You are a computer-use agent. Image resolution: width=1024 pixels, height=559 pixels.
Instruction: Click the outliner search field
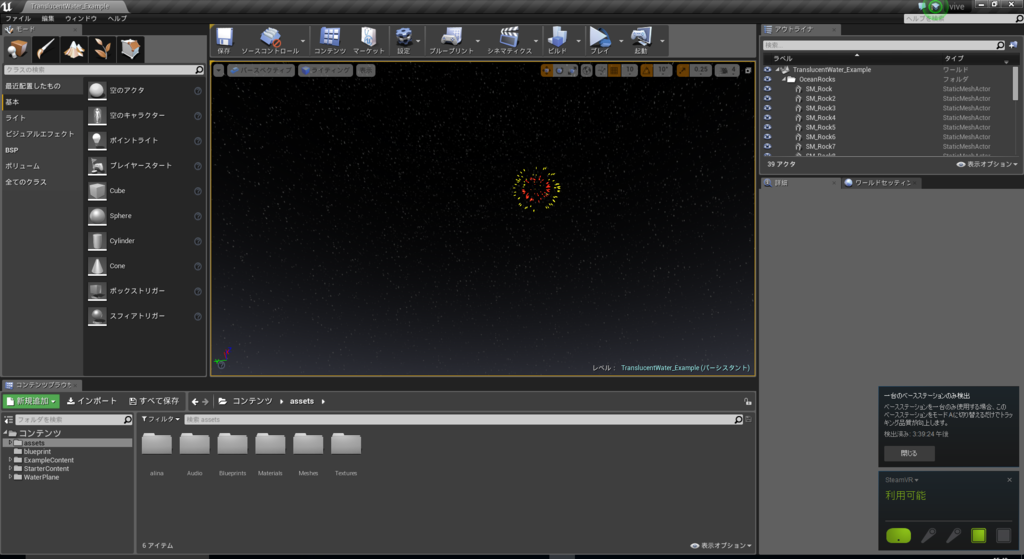click(884, 45)
